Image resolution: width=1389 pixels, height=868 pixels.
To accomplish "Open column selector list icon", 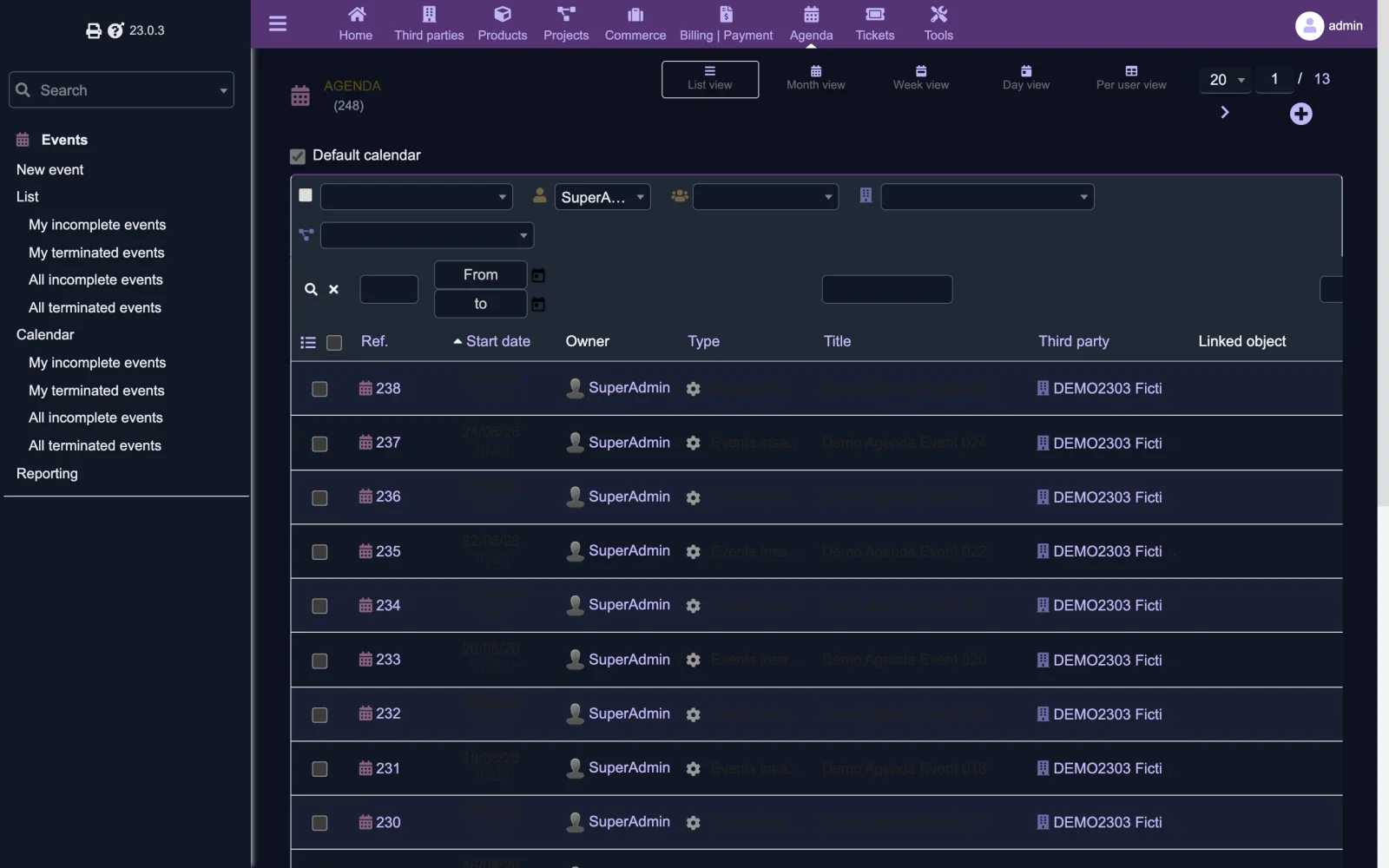I will 307,342.
